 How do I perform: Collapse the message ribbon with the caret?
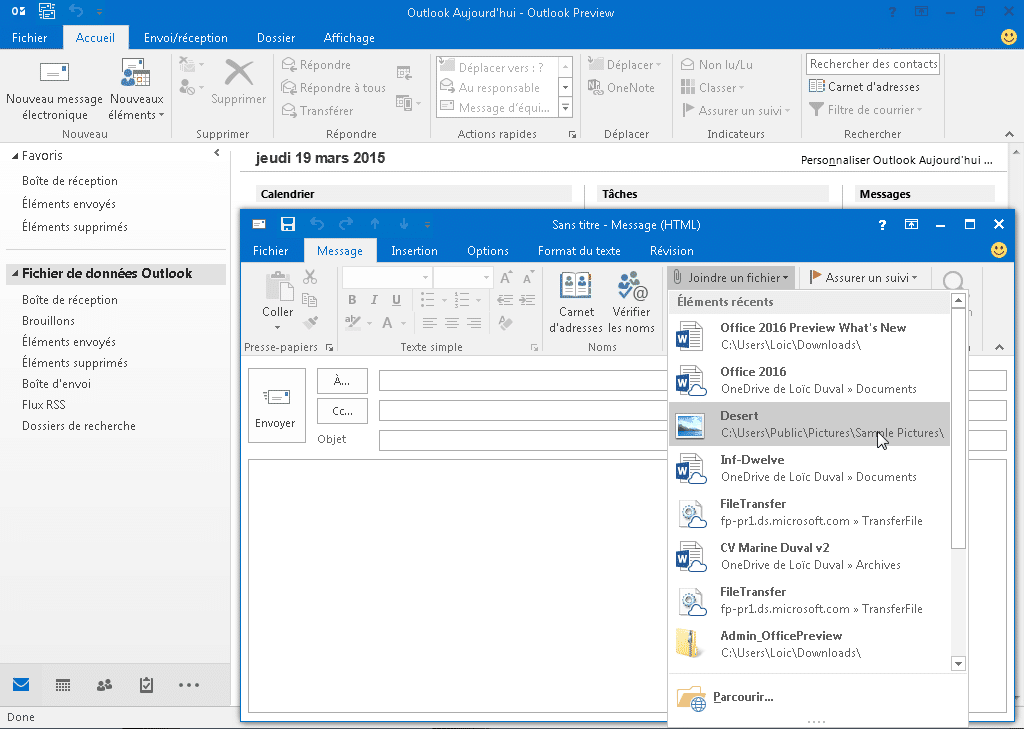click(x=999, y=347)
